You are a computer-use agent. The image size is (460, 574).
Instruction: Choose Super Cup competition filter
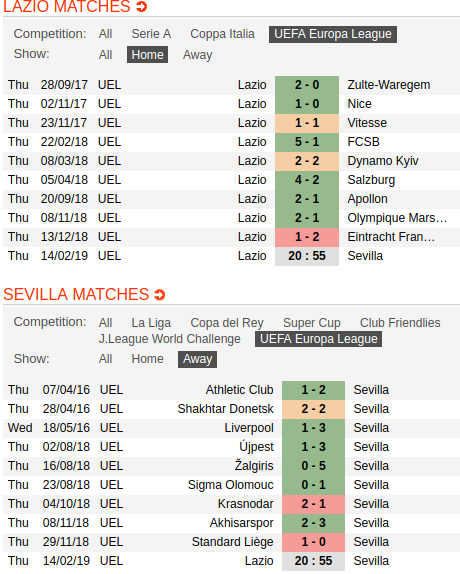(312, 323)
